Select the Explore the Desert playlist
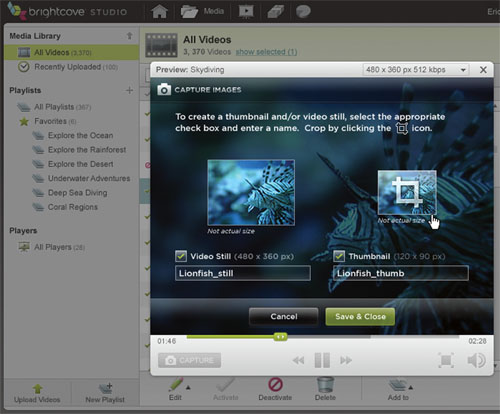This screenshot has width=500, height=414. coord(73,164)
